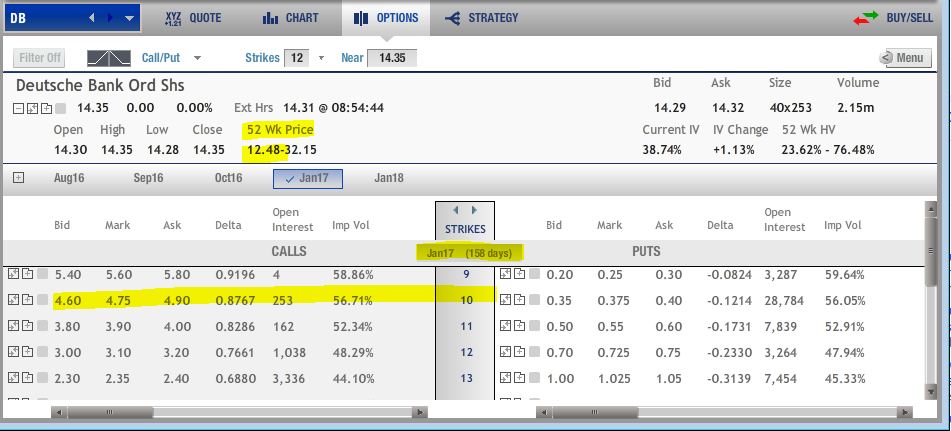Toggle the grey square on the 11 call row

pyautogui.click(x=42, y=326)
